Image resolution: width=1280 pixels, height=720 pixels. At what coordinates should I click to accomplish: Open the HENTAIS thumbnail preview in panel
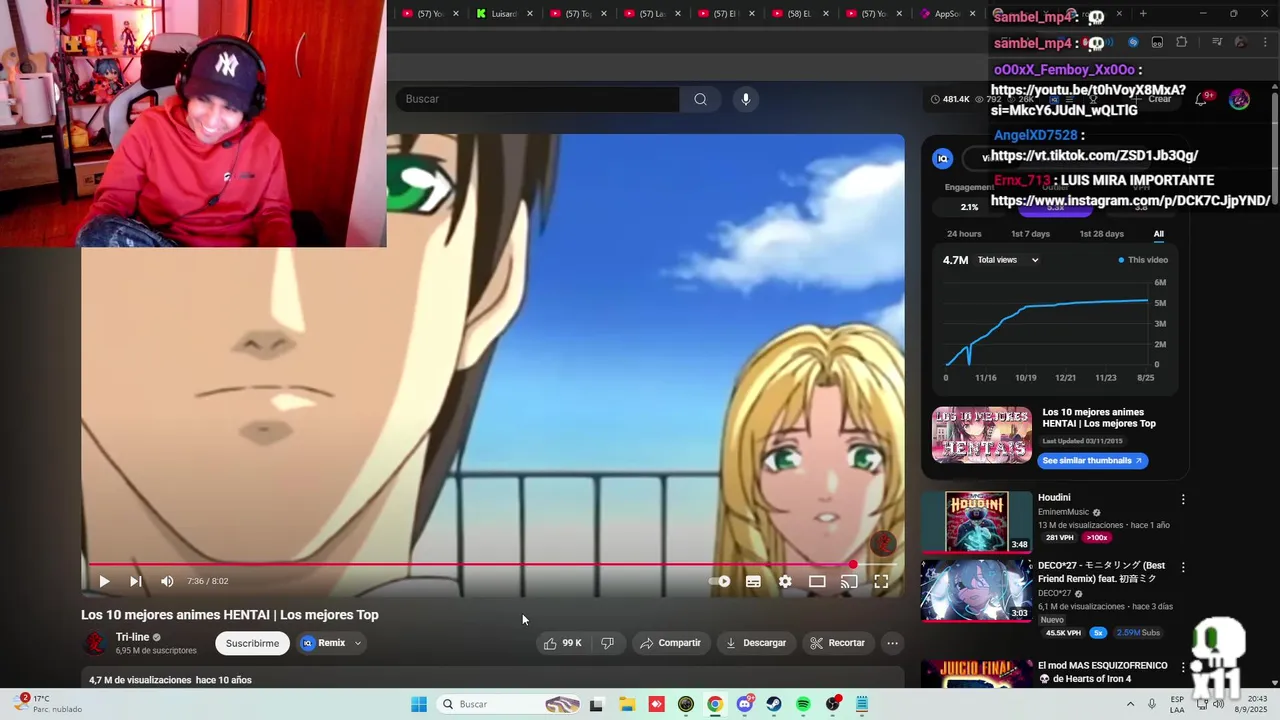tap(981, 435)
